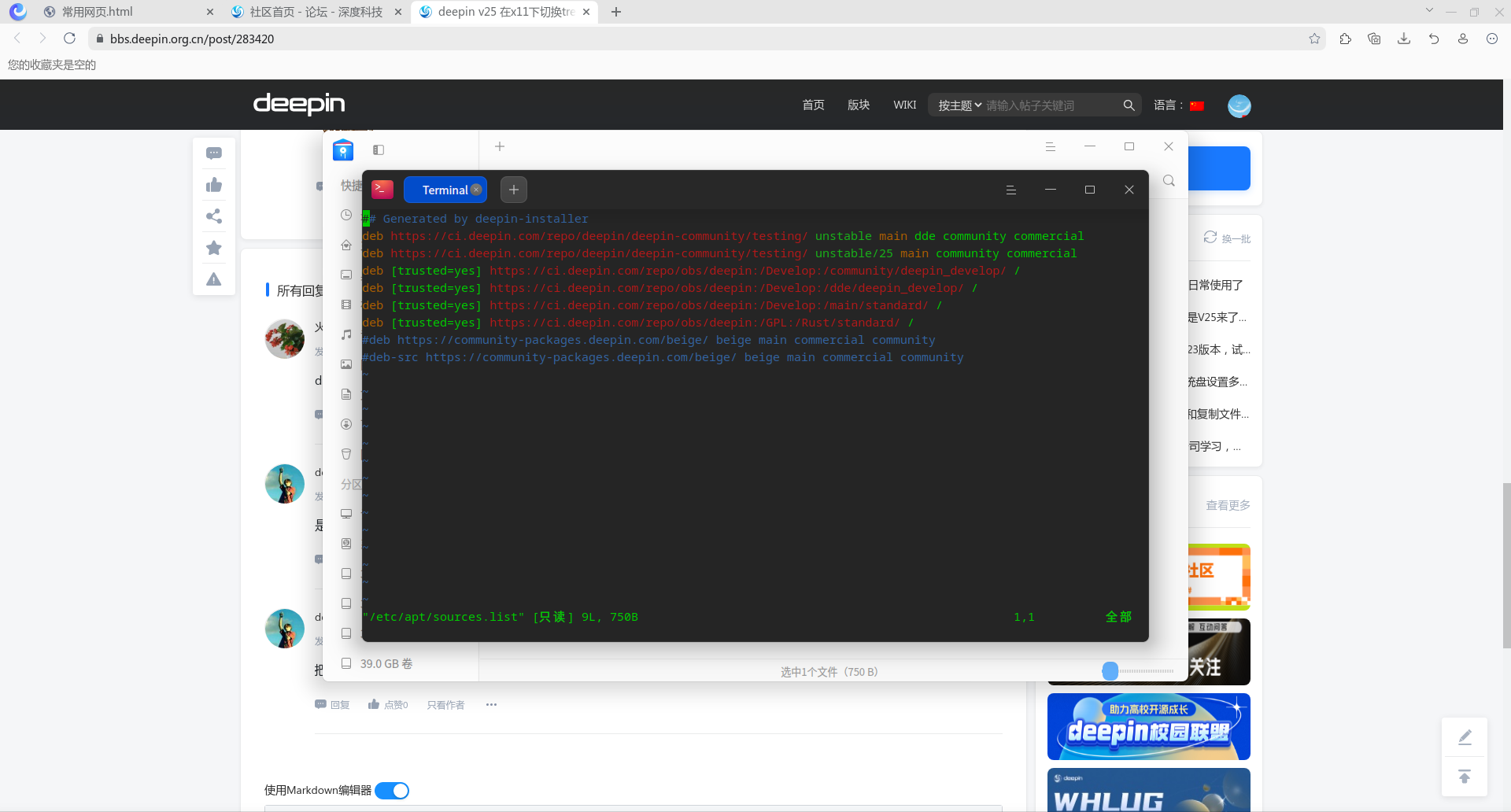The height and width of the screenshot is (812, 1511).
Task: Open 版块 in the deepin nav bar
Action: tap(859, 105)
